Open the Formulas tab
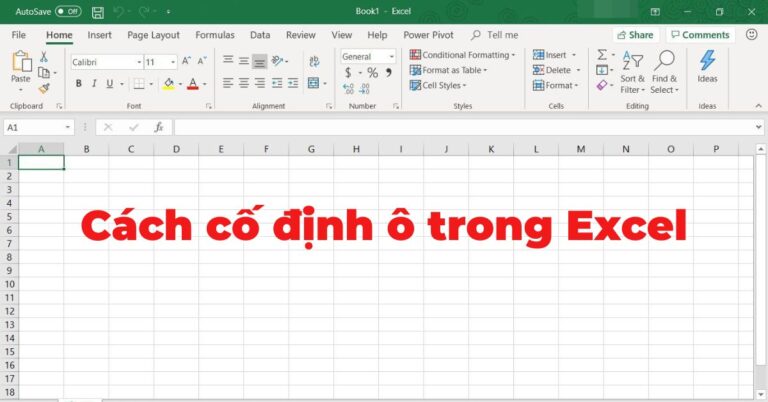 tap(215, 35)
